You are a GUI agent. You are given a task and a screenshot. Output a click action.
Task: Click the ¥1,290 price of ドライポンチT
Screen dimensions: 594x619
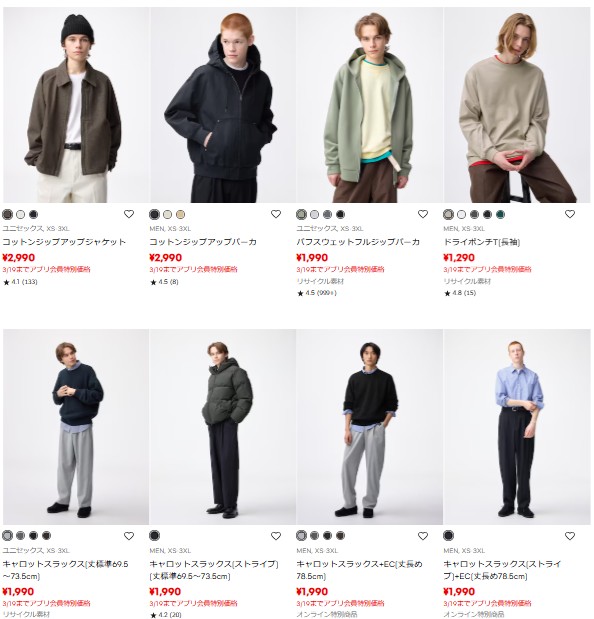(459, 258)
